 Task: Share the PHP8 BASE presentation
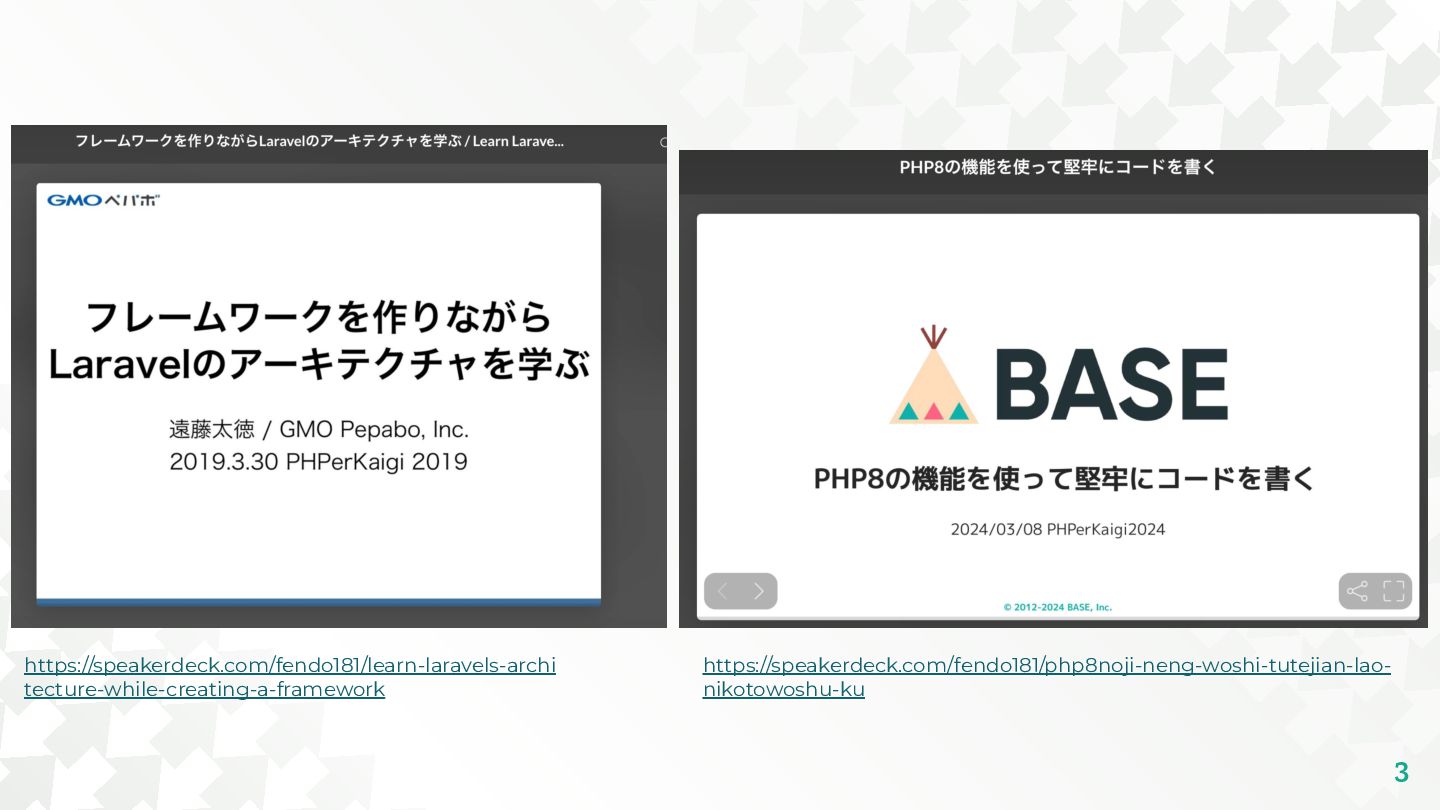pyautogui.click(x=1357, y=591)
